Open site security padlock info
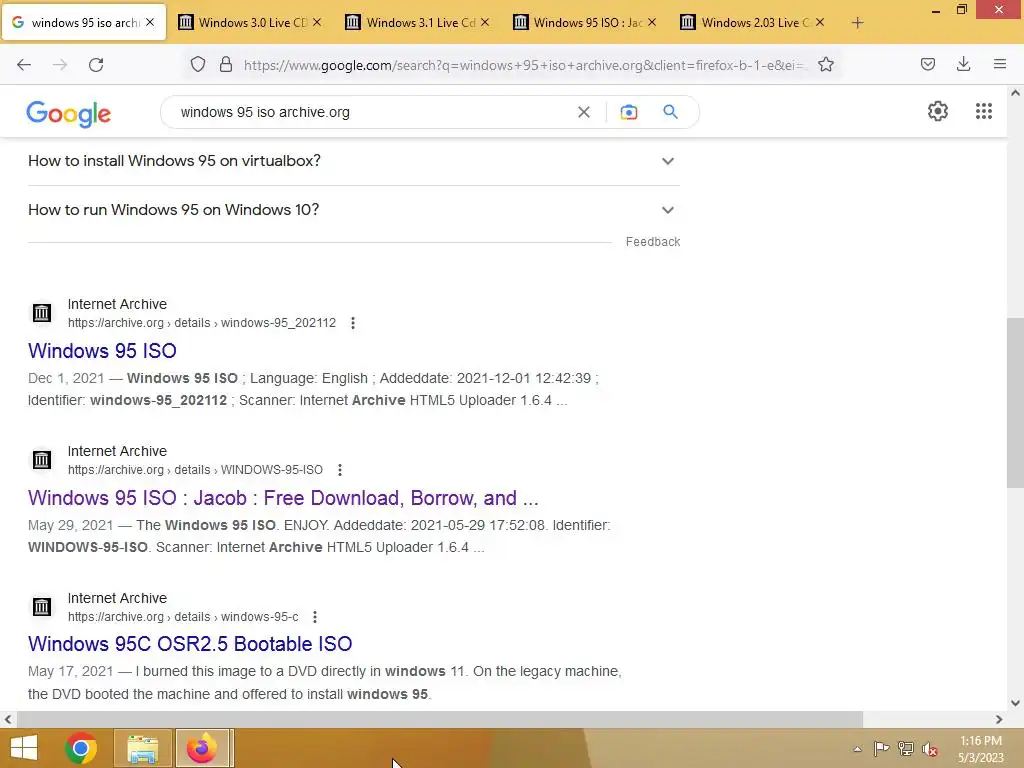Image resolution: width=1024 pixels, height=768 pixels. [x=226, y=64]
